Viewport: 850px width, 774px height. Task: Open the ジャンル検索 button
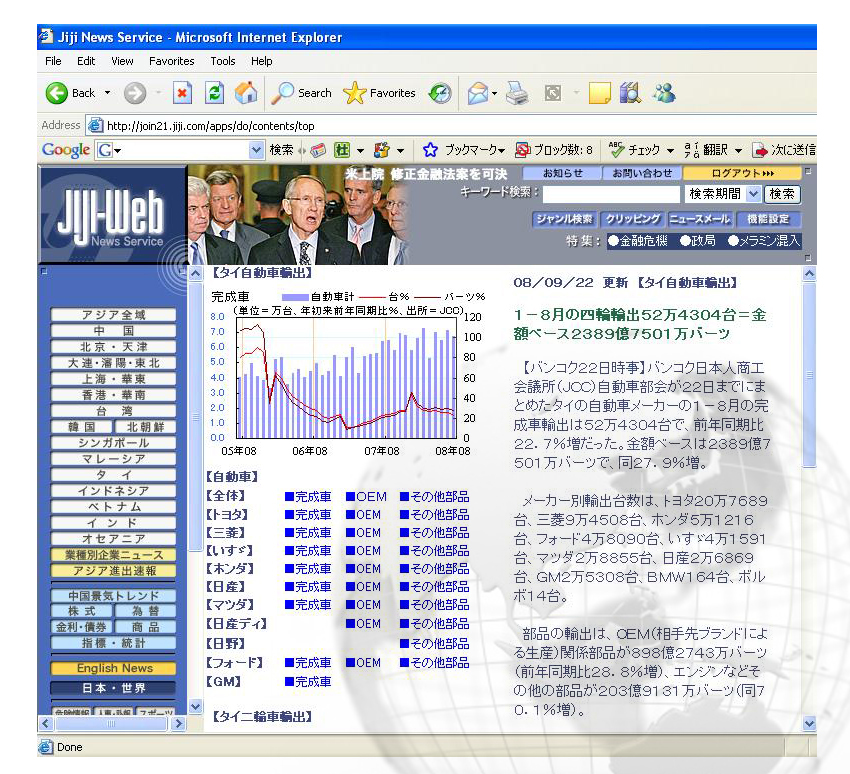(x=564, y=219)
